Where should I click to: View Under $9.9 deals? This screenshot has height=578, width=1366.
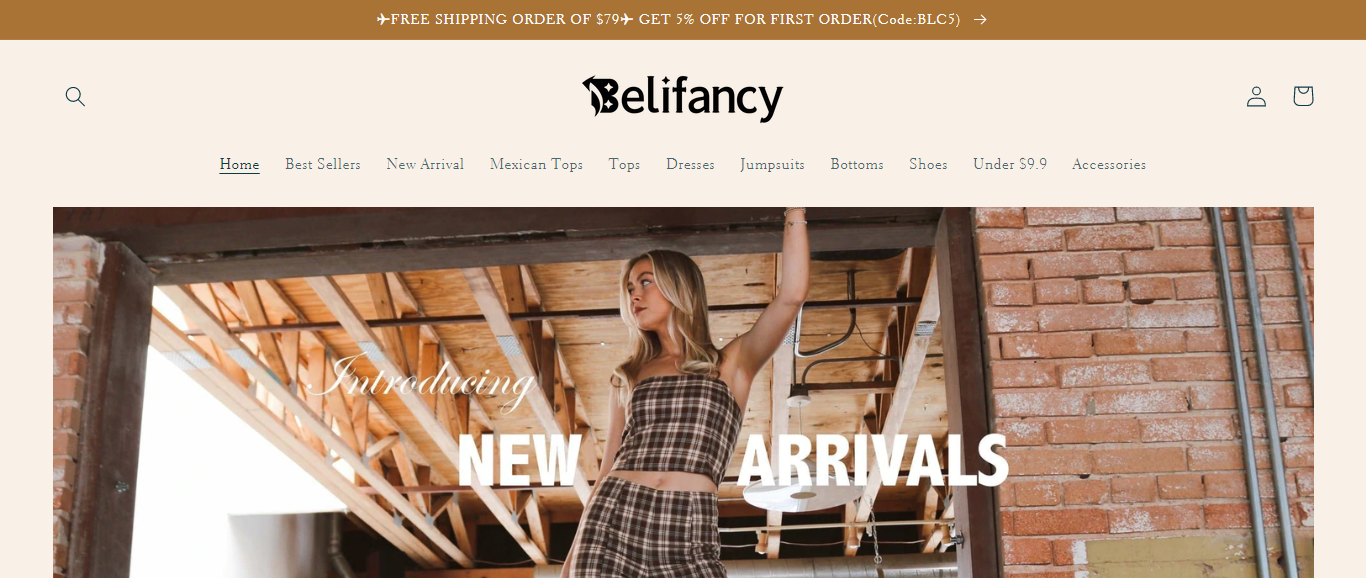[x=1010, y=164]
